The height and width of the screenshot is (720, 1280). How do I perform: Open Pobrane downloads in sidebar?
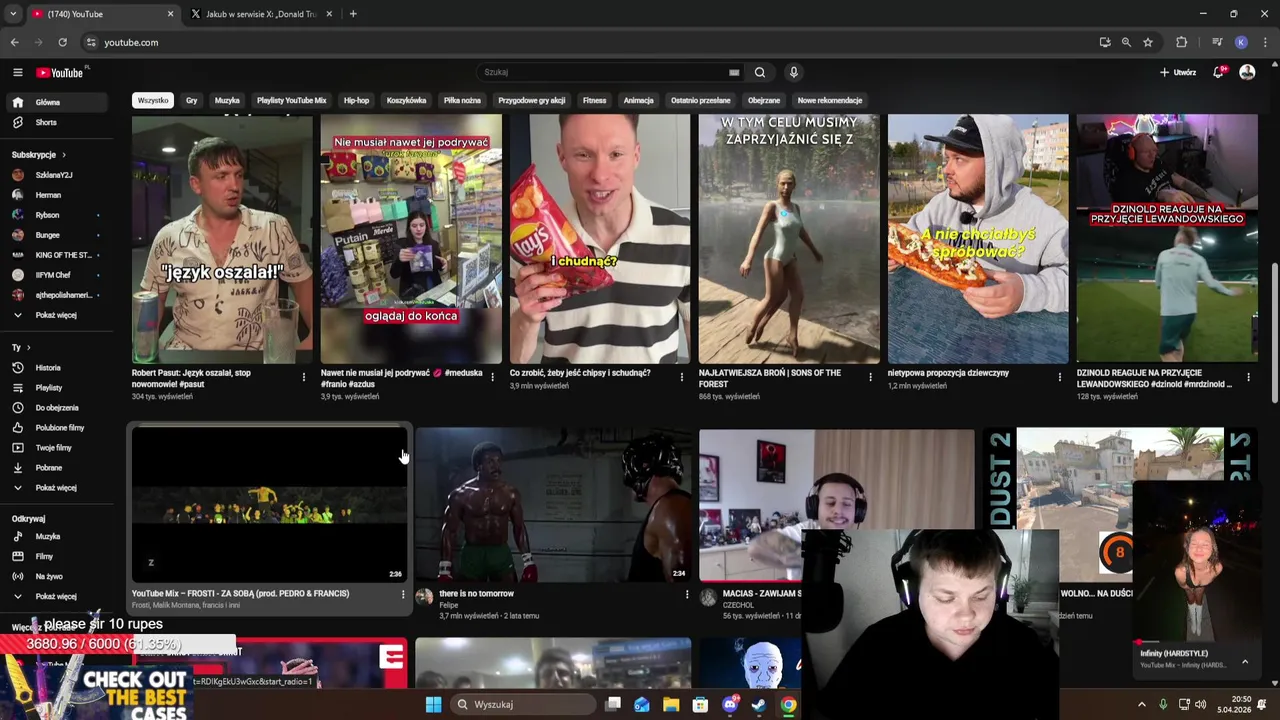[x=55, y=467]
